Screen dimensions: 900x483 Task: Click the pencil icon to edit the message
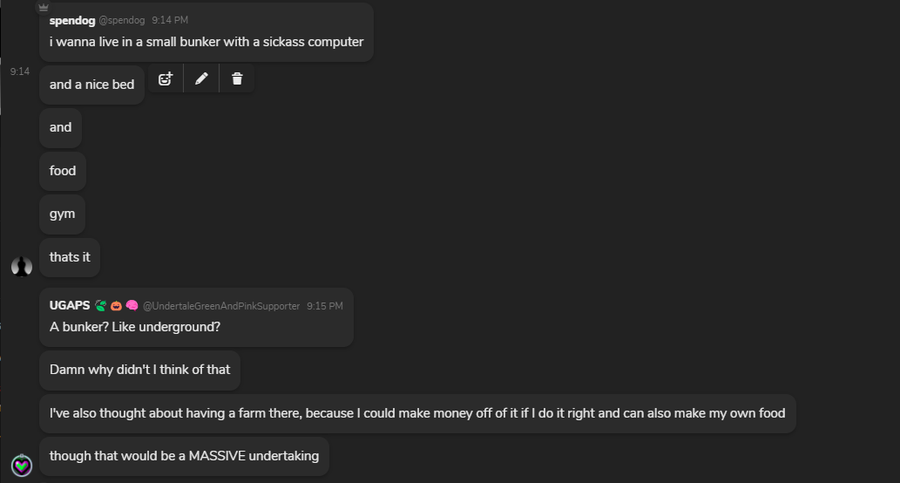(x=201, y=79)
